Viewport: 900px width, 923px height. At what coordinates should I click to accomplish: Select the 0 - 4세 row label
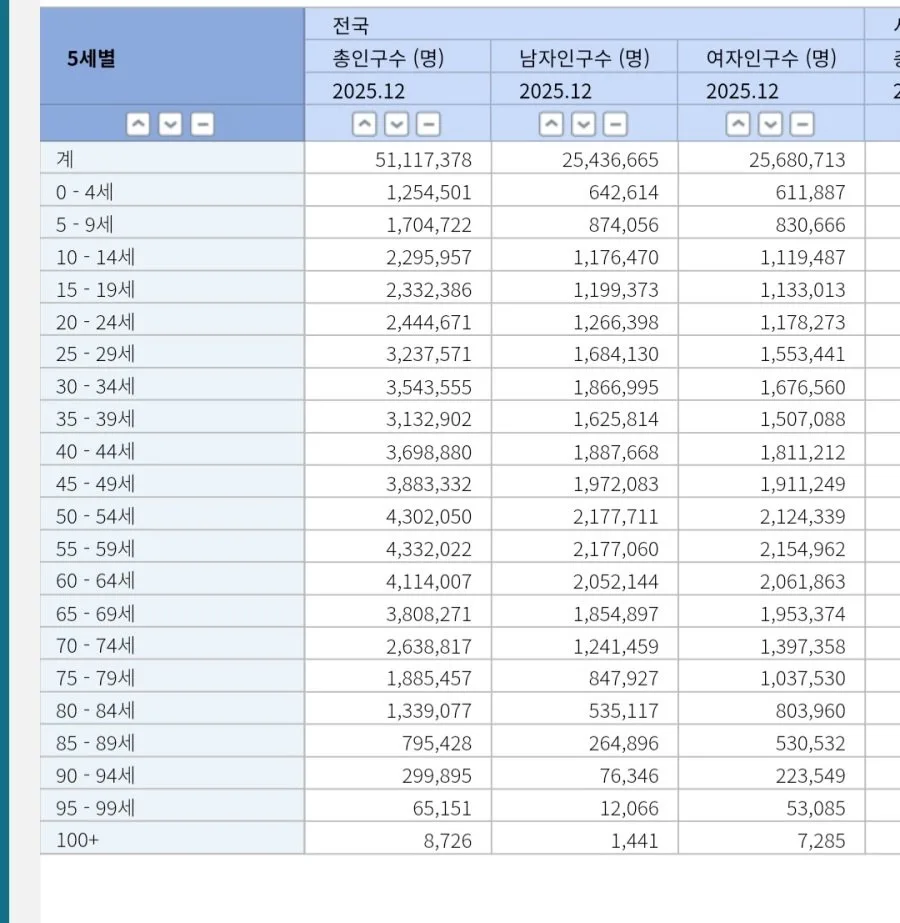tap(172, 191)
